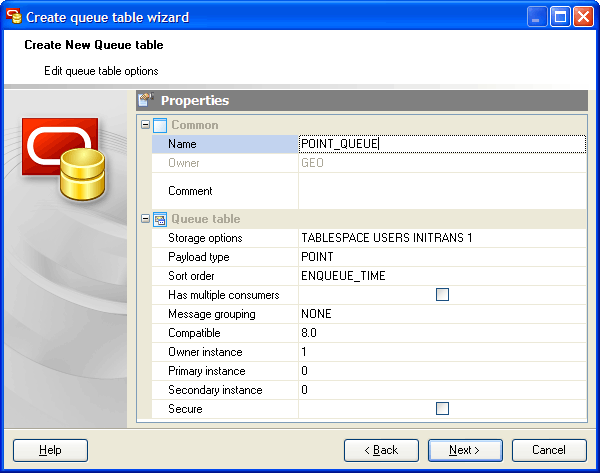Screen dimensions: 600x473
Task: Click the wizard title bar app icon
Action: coord(14,17)
